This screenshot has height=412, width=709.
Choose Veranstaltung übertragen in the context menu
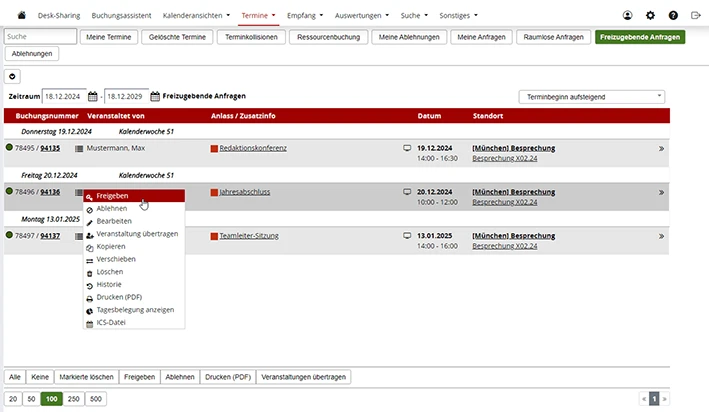[134, 234]
